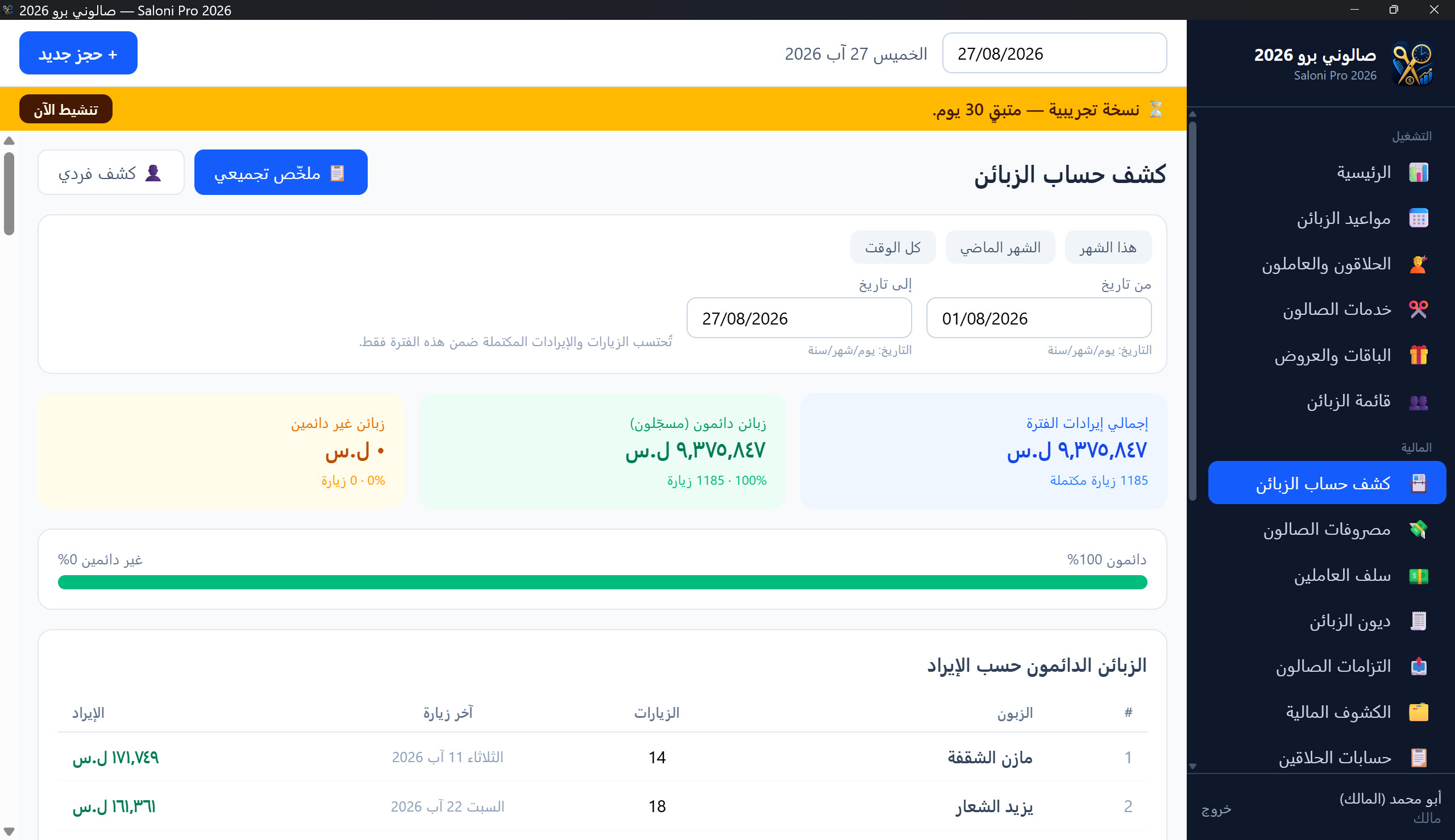Image resolution: width=1455 pixels, height=840 pixels.
Task: Open الكشوف المالية menu item
Action: (x=1327, y=713)
